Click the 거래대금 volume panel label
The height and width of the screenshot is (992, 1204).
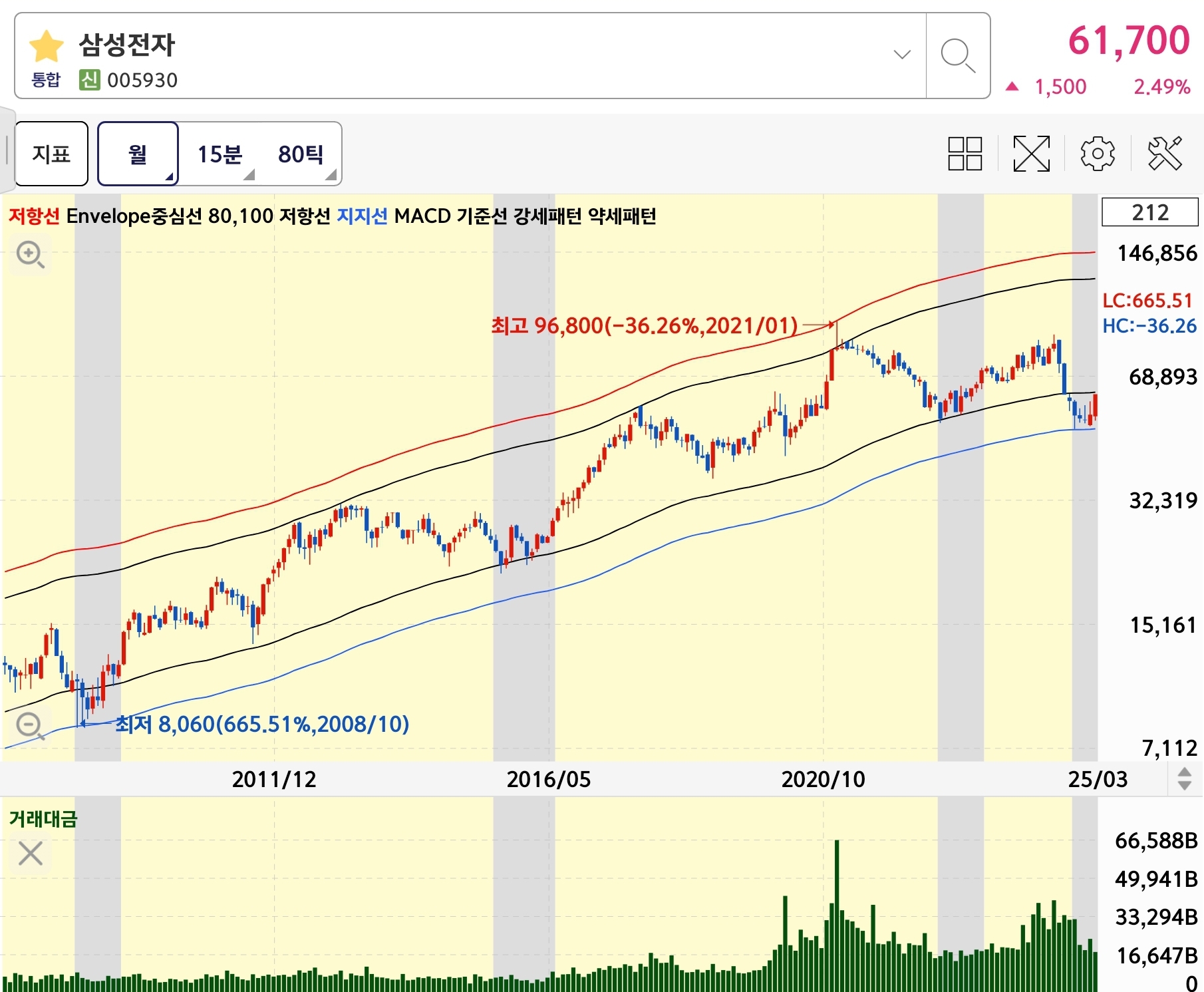click(x=43, y=818)
